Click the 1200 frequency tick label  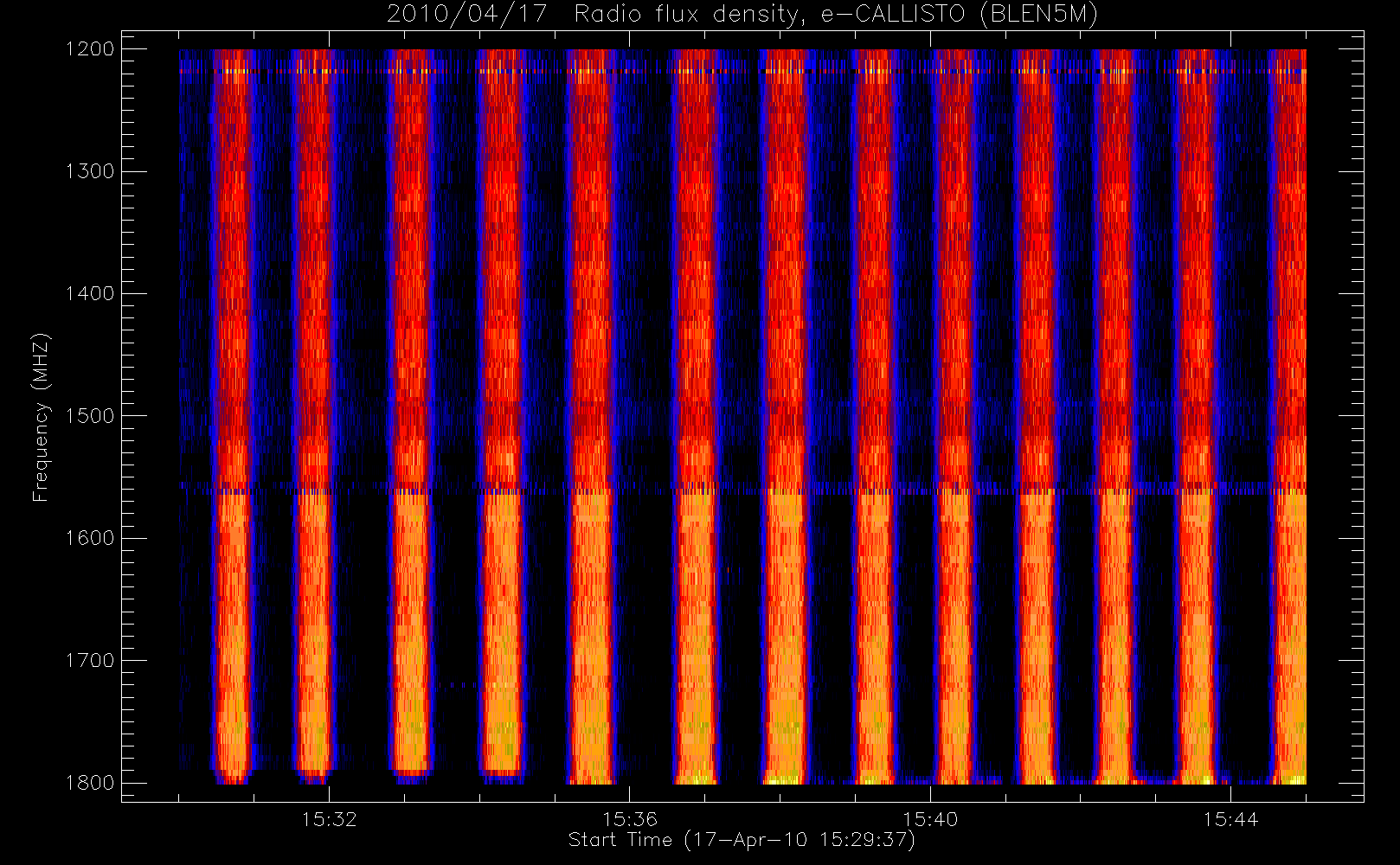coord(90,48)
